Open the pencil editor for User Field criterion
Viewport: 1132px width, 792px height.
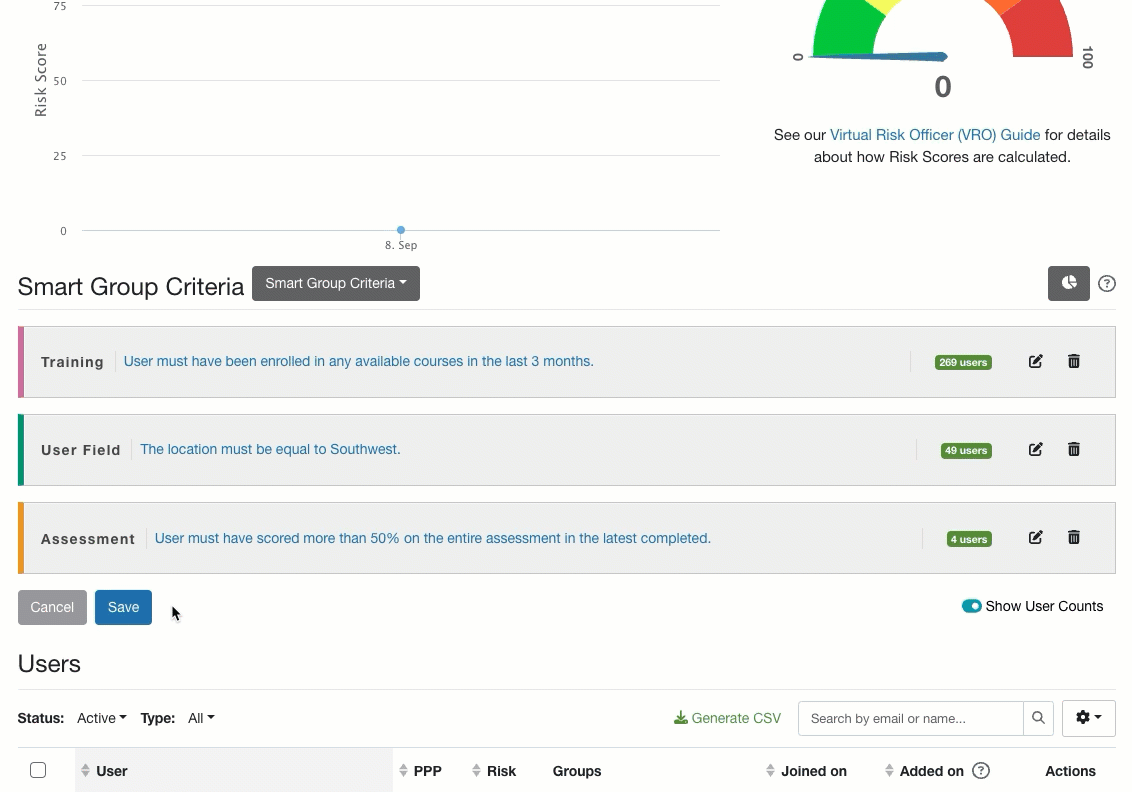pyautogui.click(x=1036, y=449)
